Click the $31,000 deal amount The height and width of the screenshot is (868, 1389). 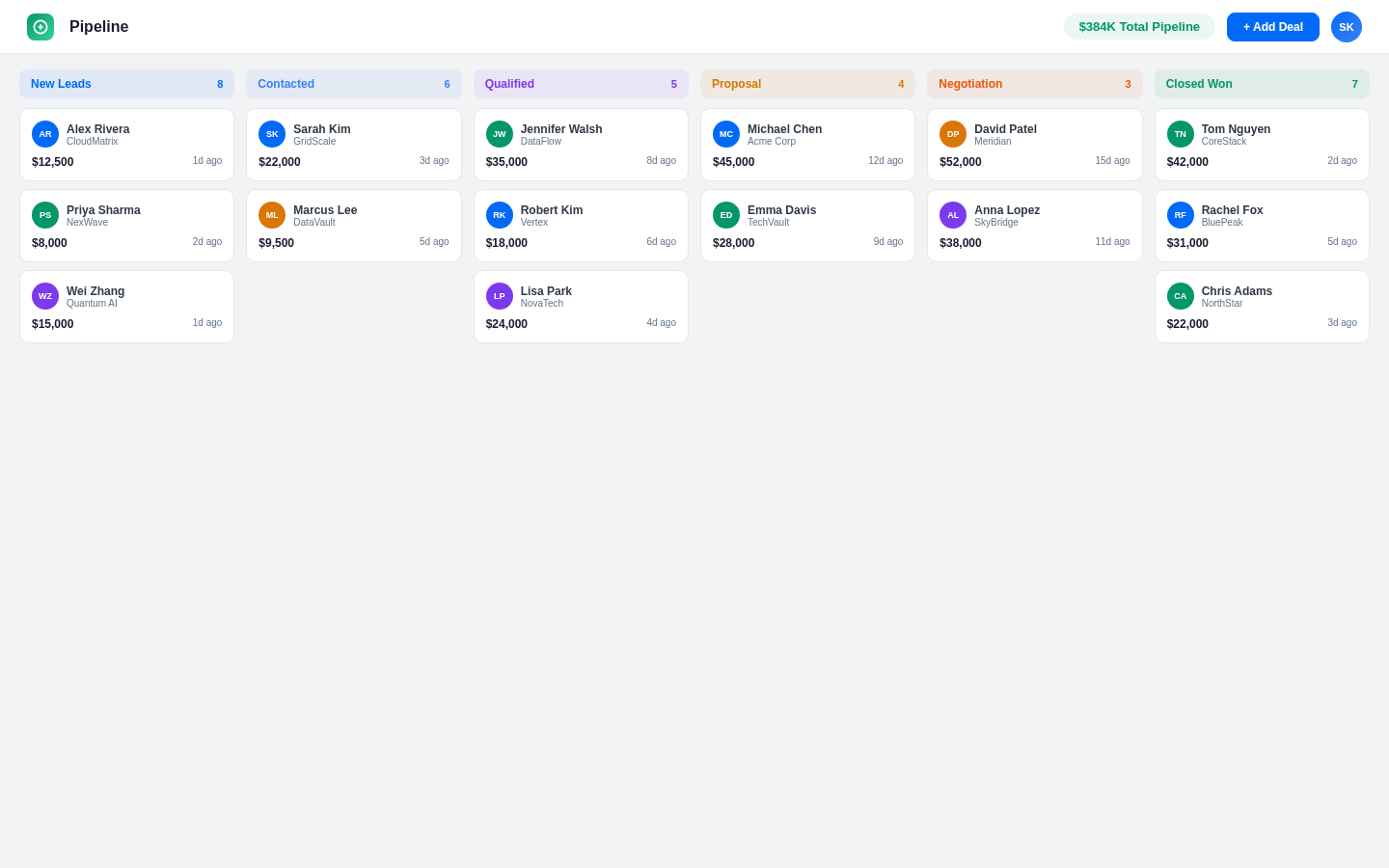tap(1187, 243)
